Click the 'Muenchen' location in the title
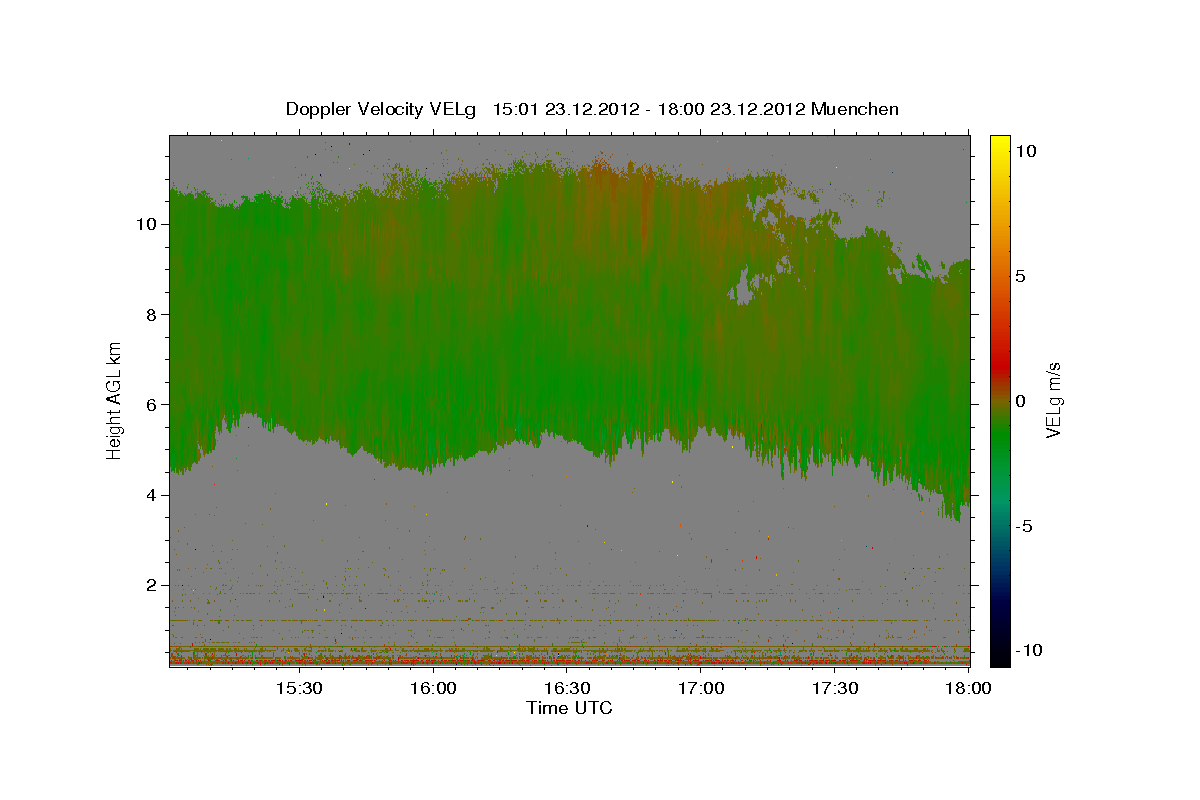Image resolution: width=1200 pixels, height=800 pixels. [856, 109]
